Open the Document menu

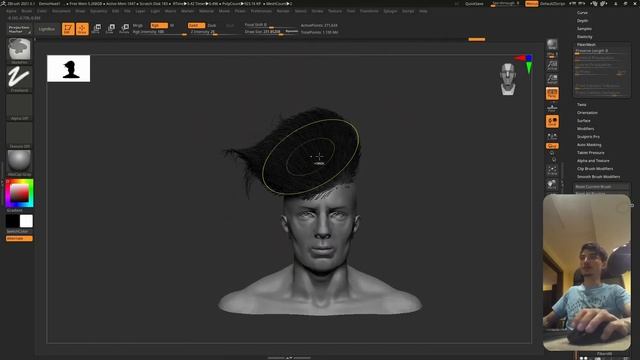pos(61,11)
